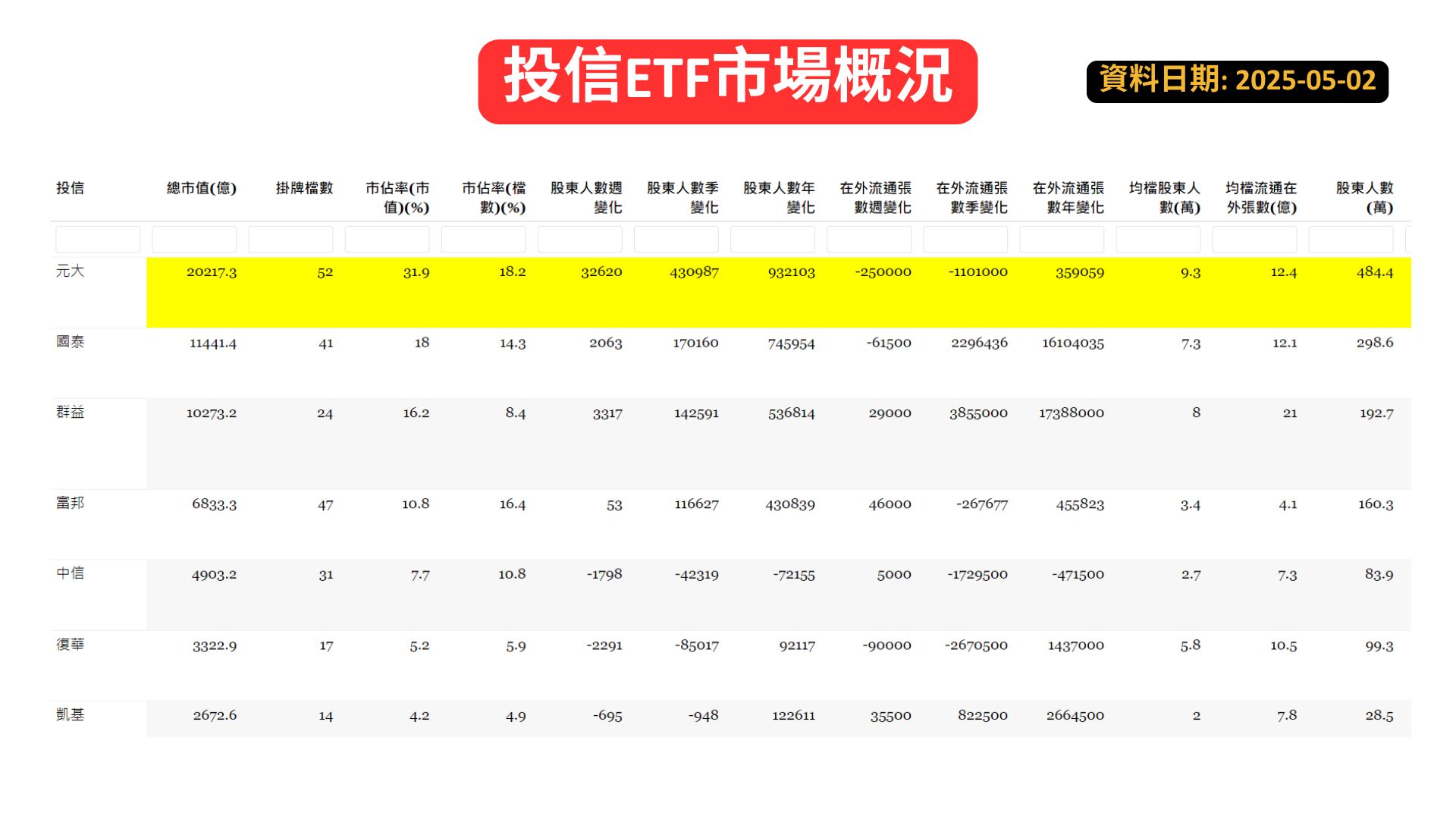This screenshot has height=819, width=1456.
Task: Click filter box under 投信 column
Action: tap(98, 240)
